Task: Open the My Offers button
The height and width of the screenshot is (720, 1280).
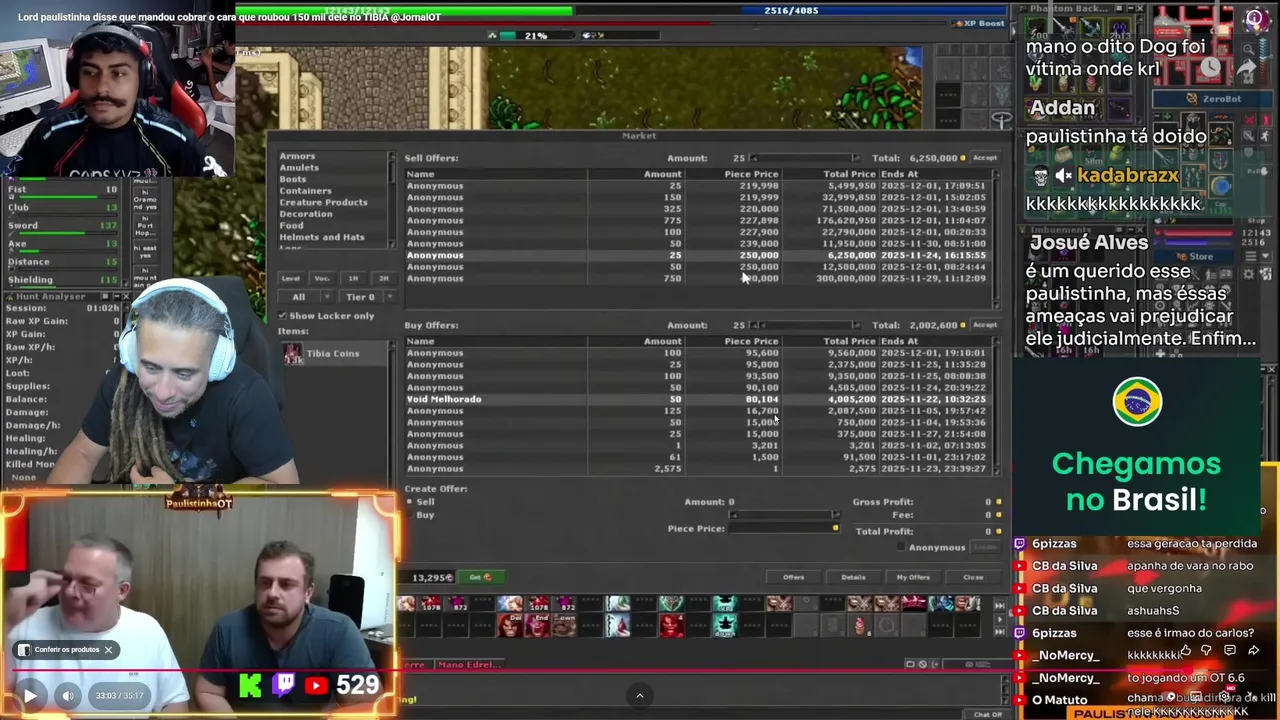Action: [x=913, y=577]
